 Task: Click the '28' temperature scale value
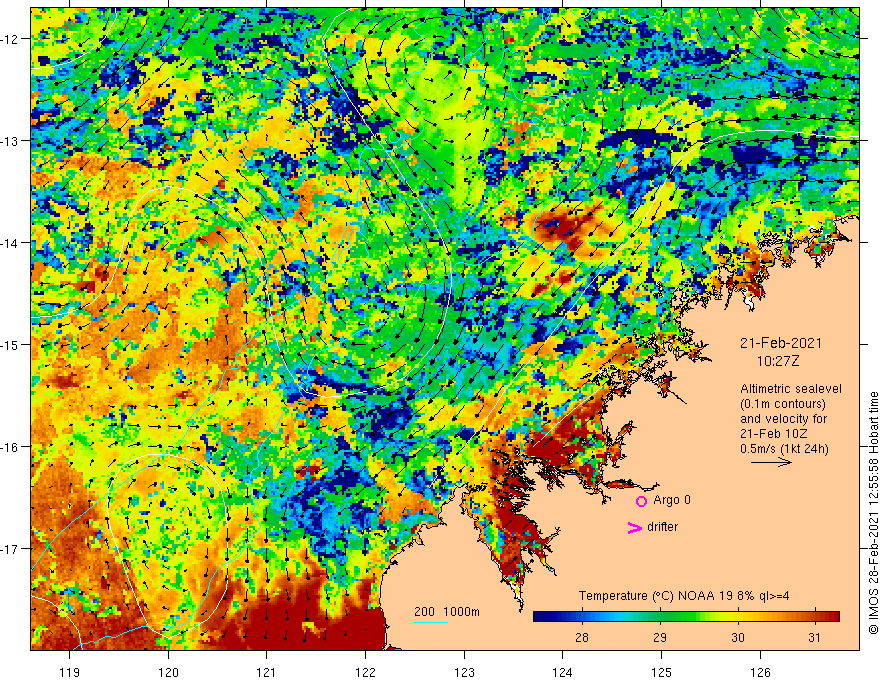(x=582, y=637)
